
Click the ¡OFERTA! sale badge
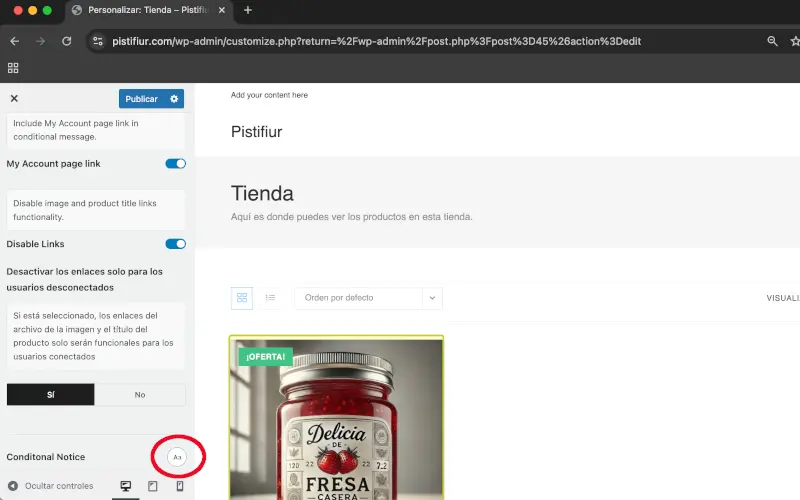tap(265, 357)
